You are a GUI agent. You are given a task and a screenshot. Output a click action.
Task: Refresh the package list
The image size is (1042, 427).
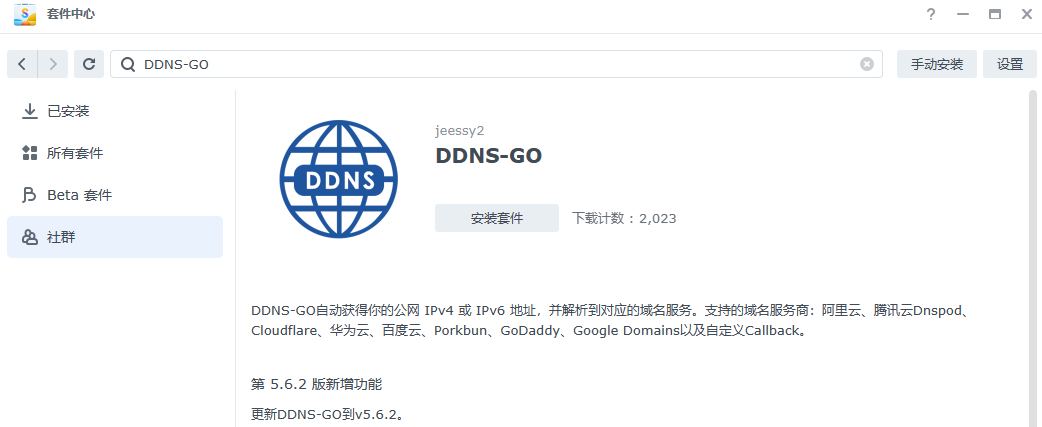point(89,64)
